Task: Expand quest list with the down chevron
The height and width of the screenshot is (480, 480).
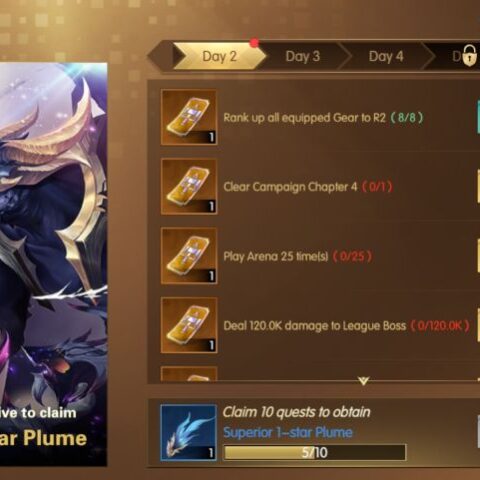Action: [363, 381]
